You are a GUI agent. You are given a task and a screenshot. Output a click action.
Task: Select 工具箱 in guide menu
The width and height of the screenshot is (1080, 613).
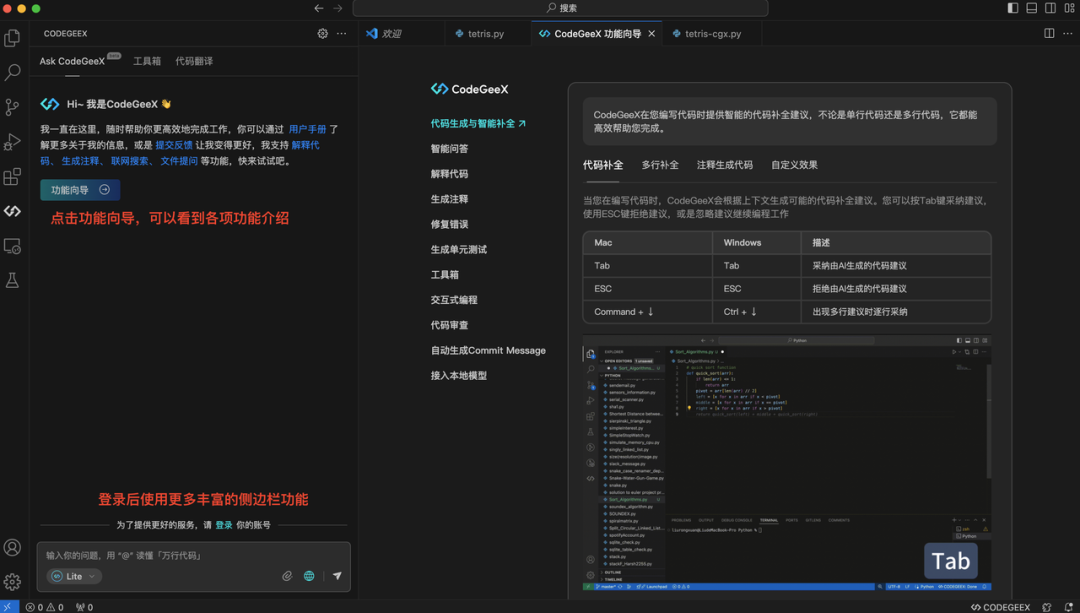coord(444,274)
